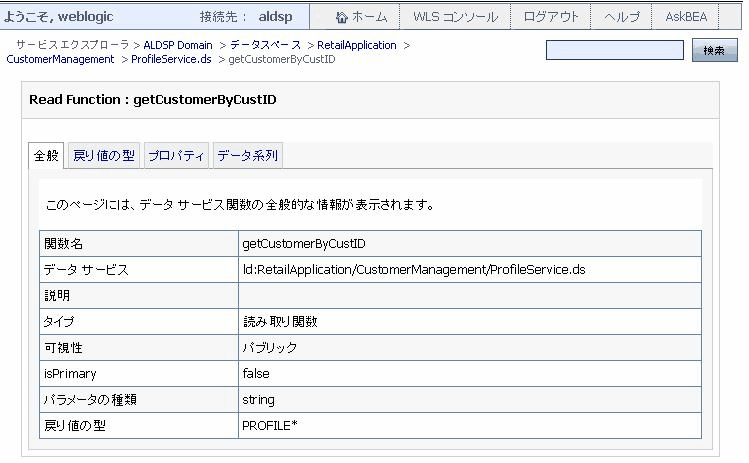Image resolution: width=749 pixels, height=463 pixels.
Task: Click the false value for isPrimary
Action: 256,373
